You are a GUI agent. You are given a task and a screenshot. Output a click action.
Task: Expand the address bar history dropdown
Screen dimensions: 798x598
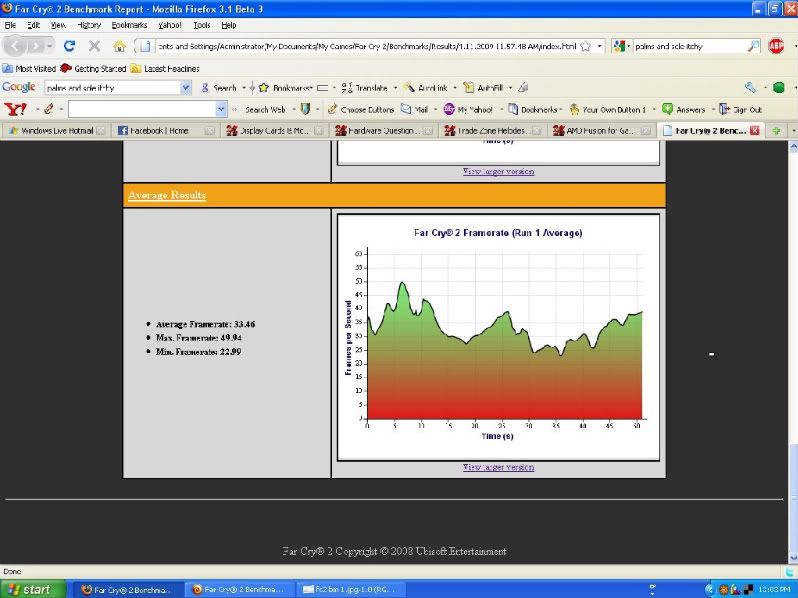click(600, 46)
